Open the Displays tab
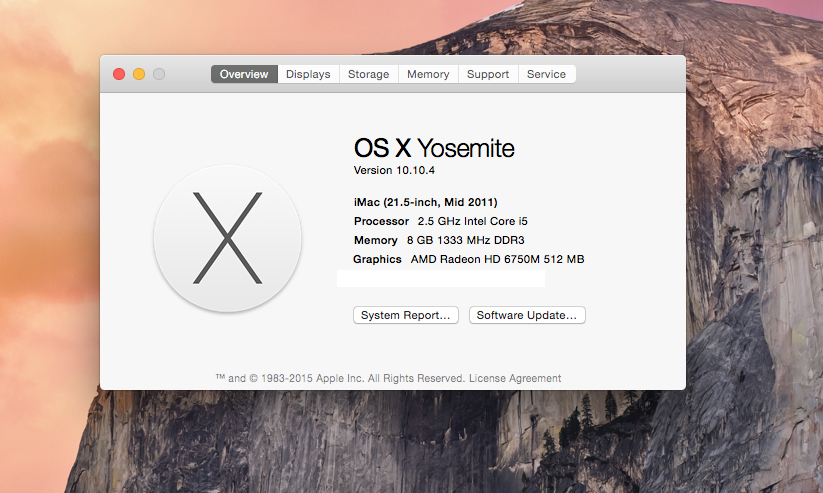 click(x=308, y=74)
